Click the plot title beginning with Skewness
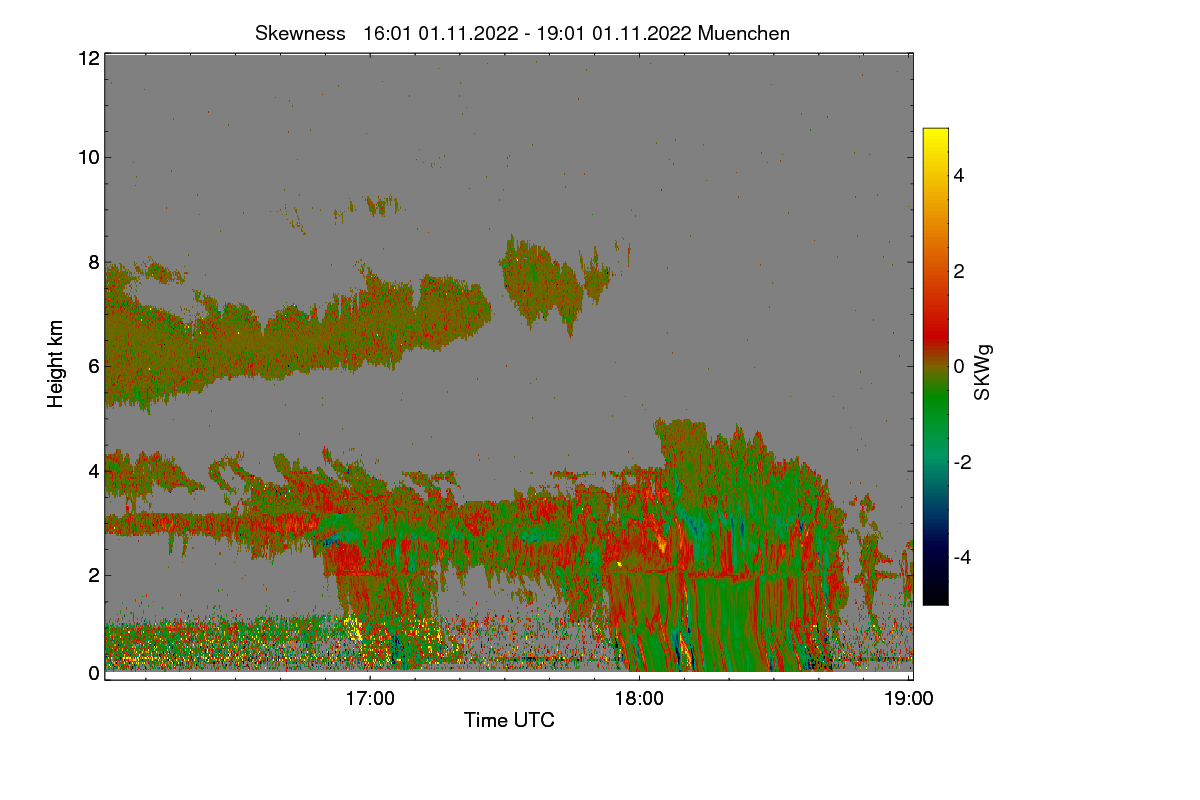The width and height of the screenshot is (1200, 800). [522, 33]
